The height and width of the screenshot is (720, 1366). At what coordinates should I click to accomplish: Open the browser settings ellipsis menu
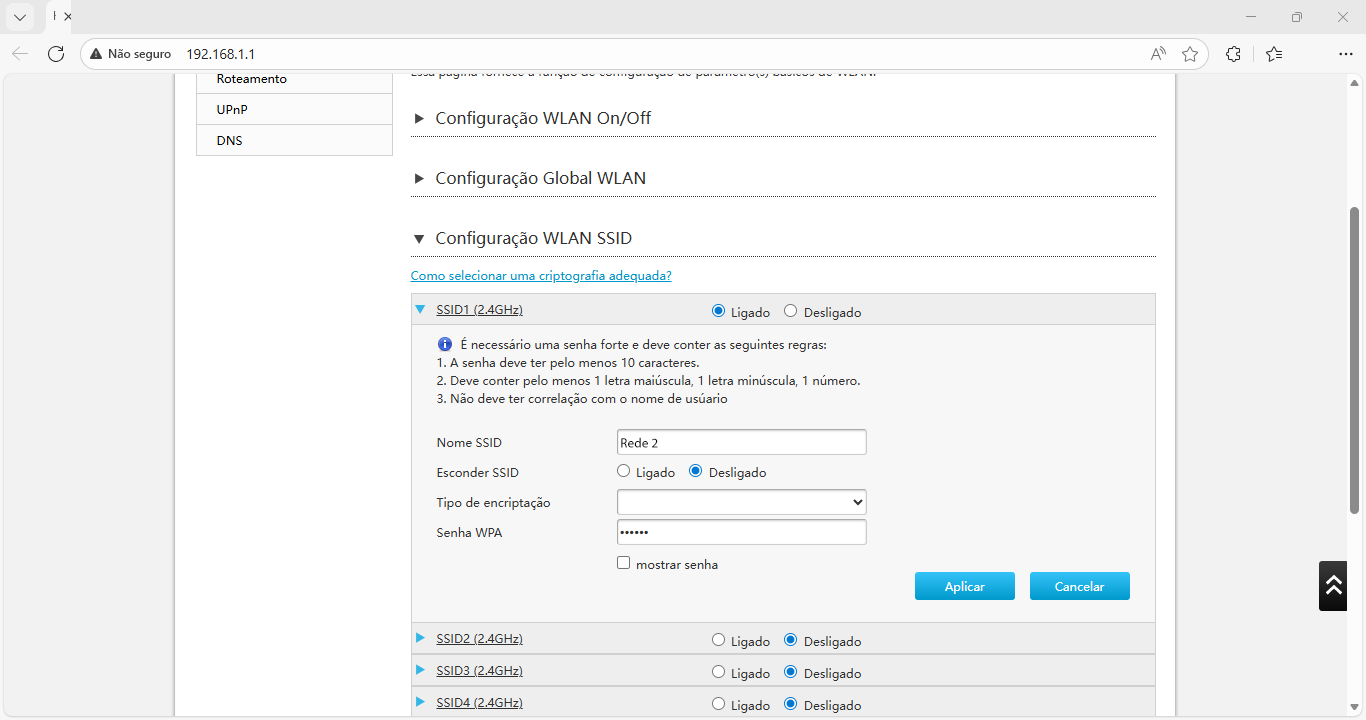coord(1345,54)
